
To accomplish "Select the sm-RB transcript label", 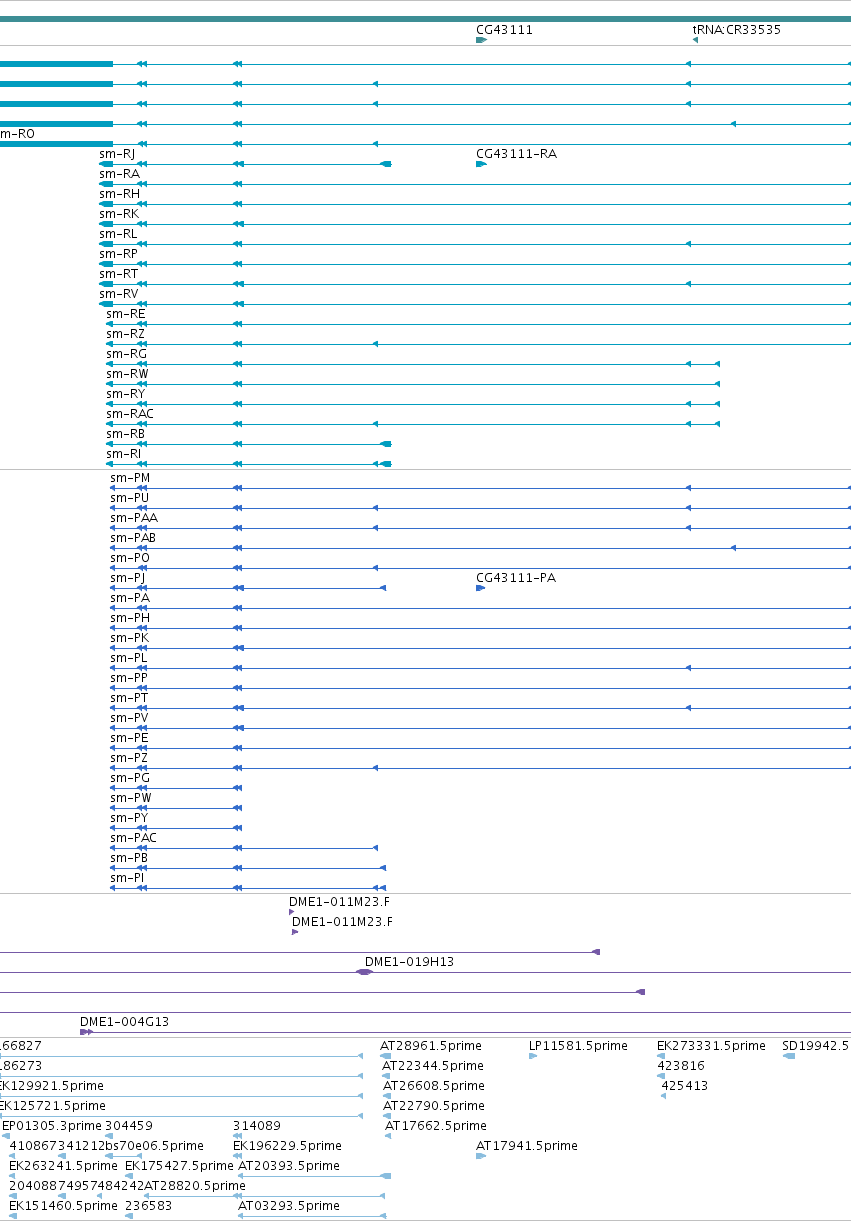I will tap(125, 434).
